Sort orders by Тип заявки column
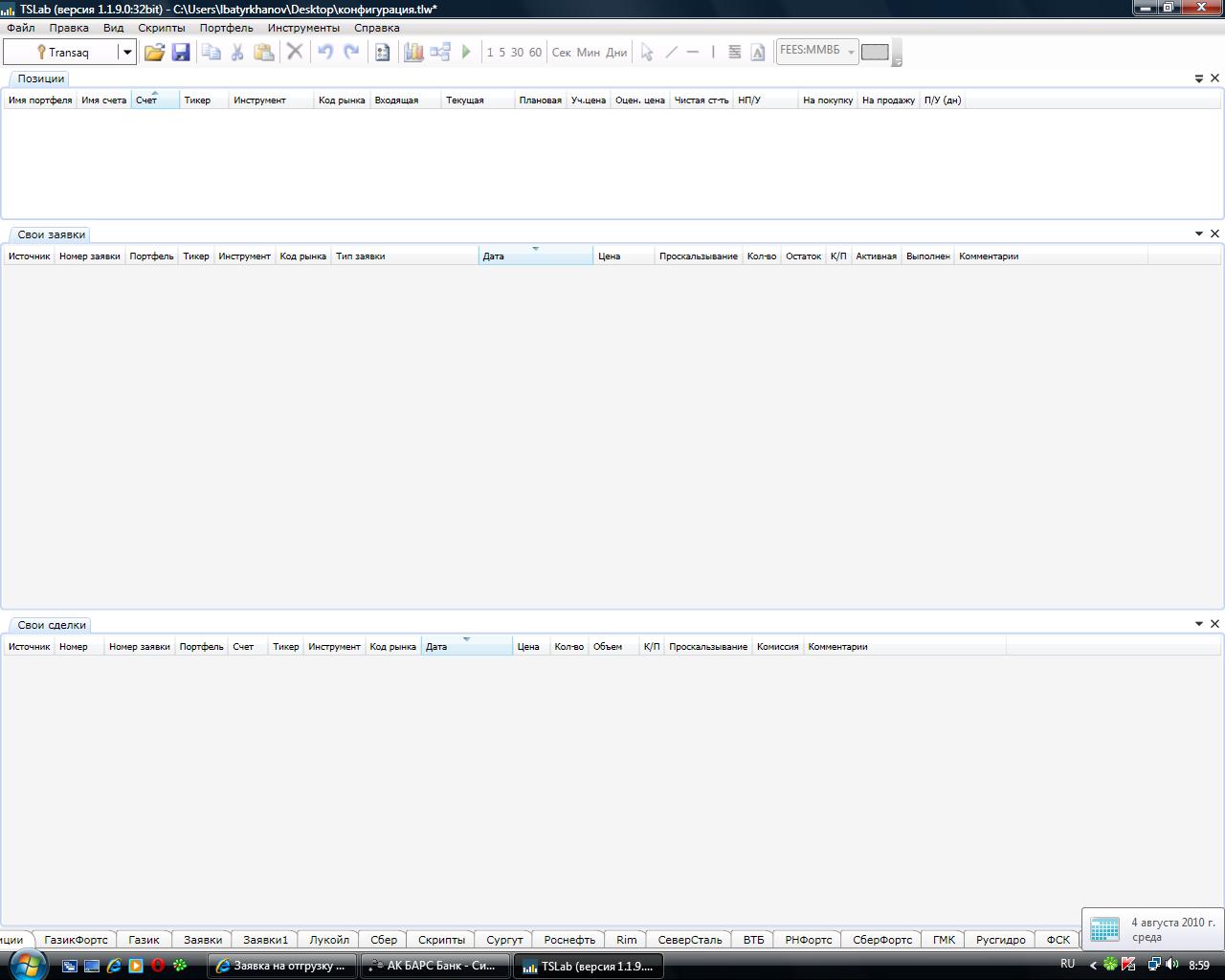The image size is (1225, 980). click(x=405, y=256)
